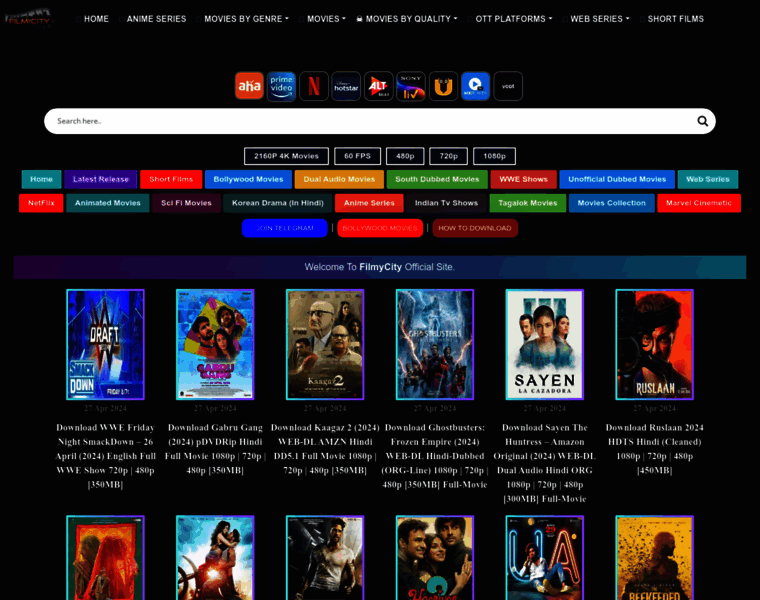Open Latest Release category

[x=101, y=179]
